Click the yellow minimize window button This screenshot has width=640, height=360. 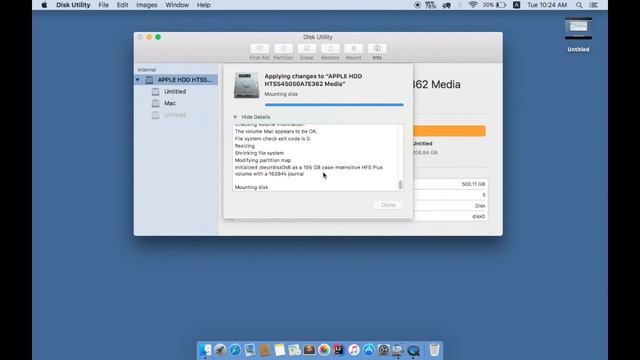pyautogui.click(x=149, y=37)
